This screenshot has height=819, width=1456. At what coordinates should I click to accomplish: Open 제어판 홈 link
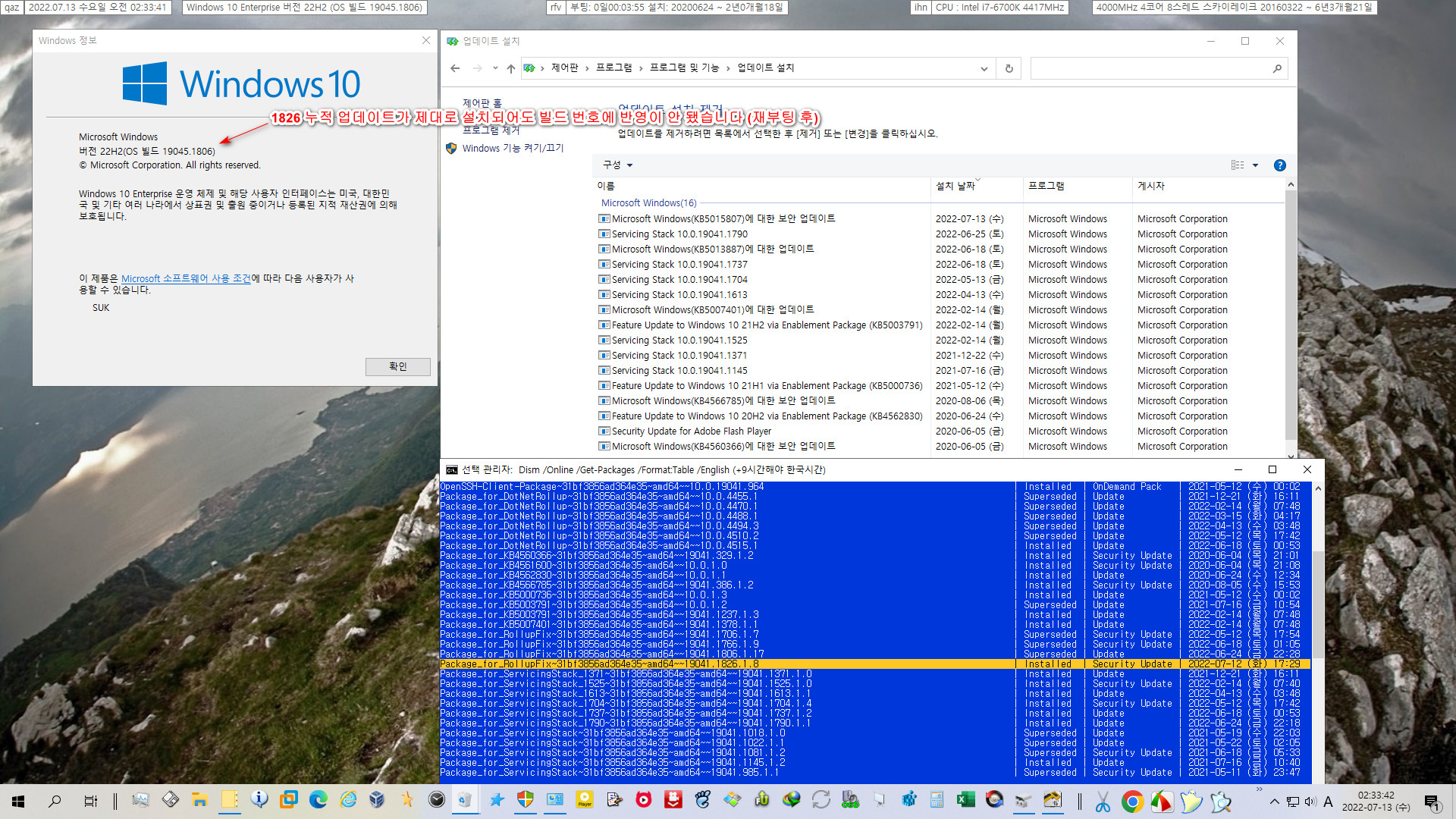pos(482,103)
